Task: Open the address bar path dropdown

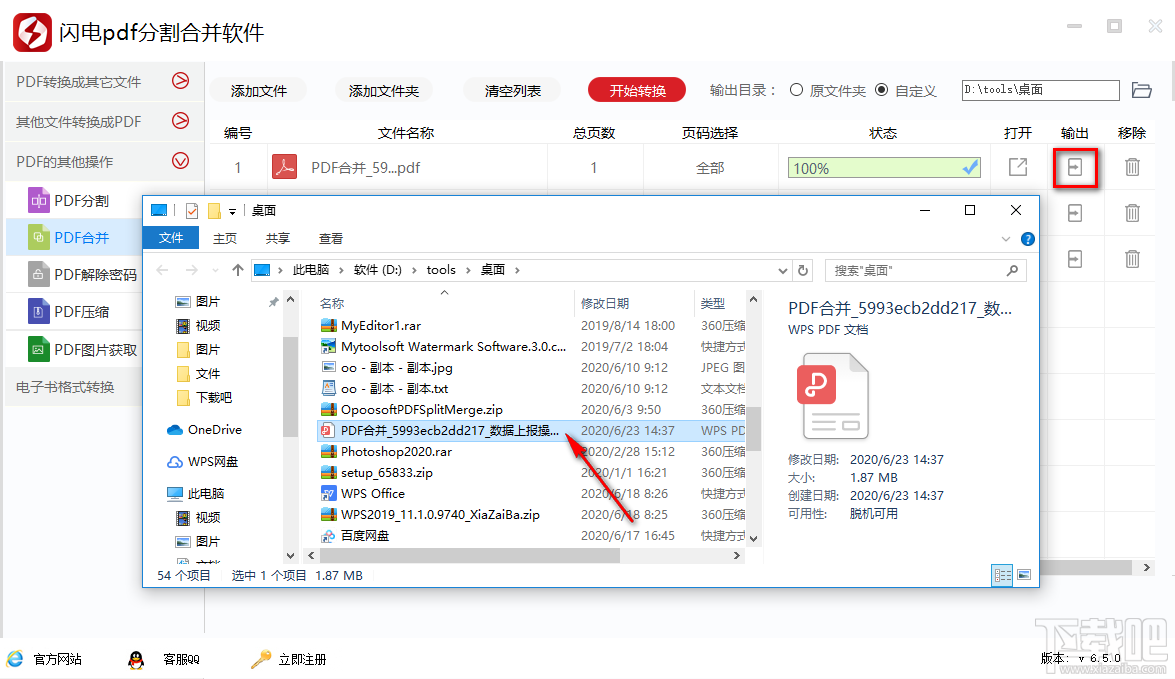Action: 782,269
